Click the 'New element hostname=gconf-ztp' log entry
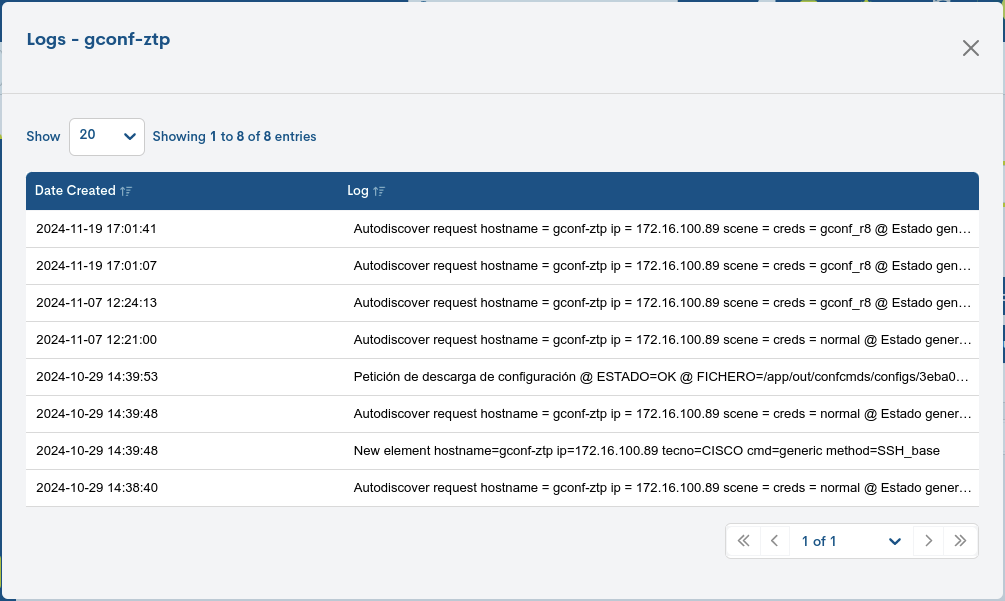This screenshot has height=601, width=1005. tap(647, 450)
